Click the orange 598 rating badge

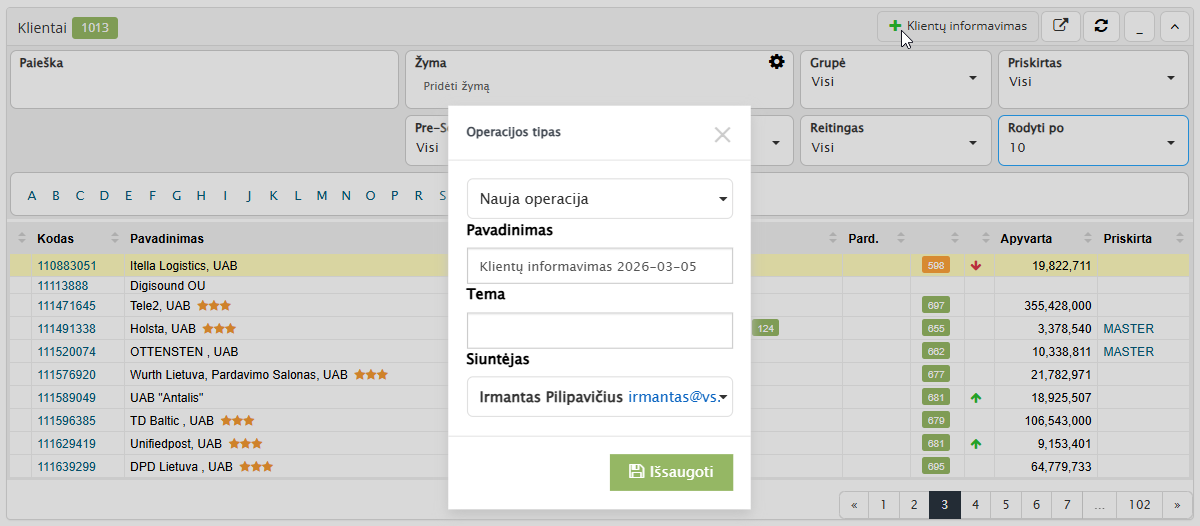coord(936,266)
